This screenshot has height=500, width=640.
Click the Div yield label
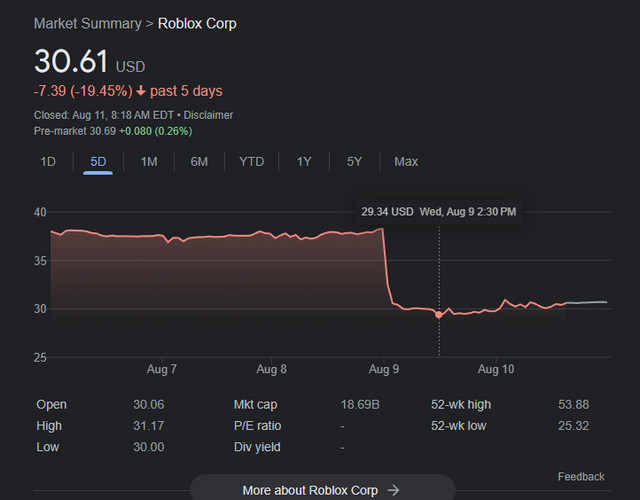click(x=257, y=447)
